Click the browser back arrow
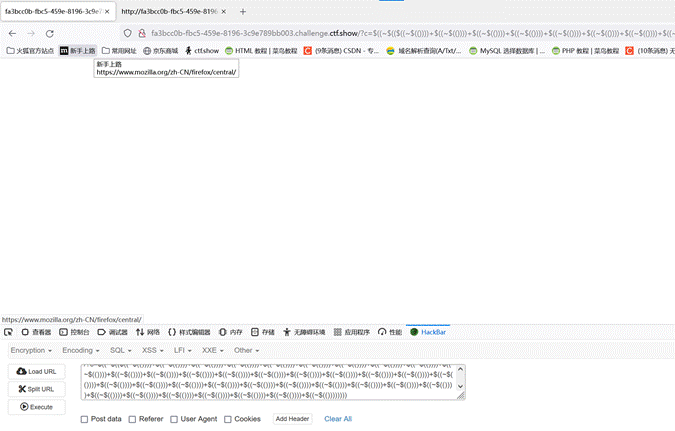675x431 pixels. click(x=12, y=33)
